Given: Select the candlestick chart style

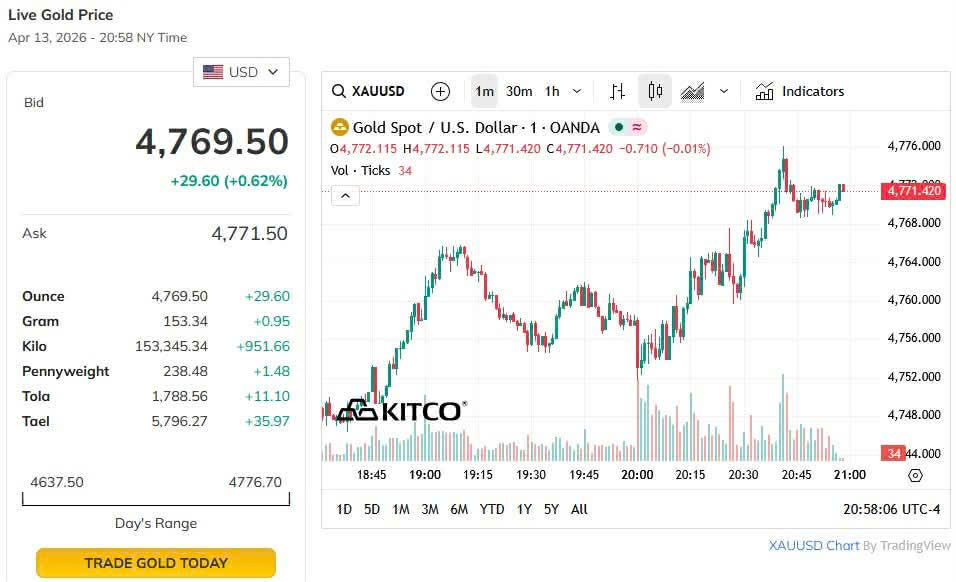Looking at the screenshot, I should (x=655, y=91).
